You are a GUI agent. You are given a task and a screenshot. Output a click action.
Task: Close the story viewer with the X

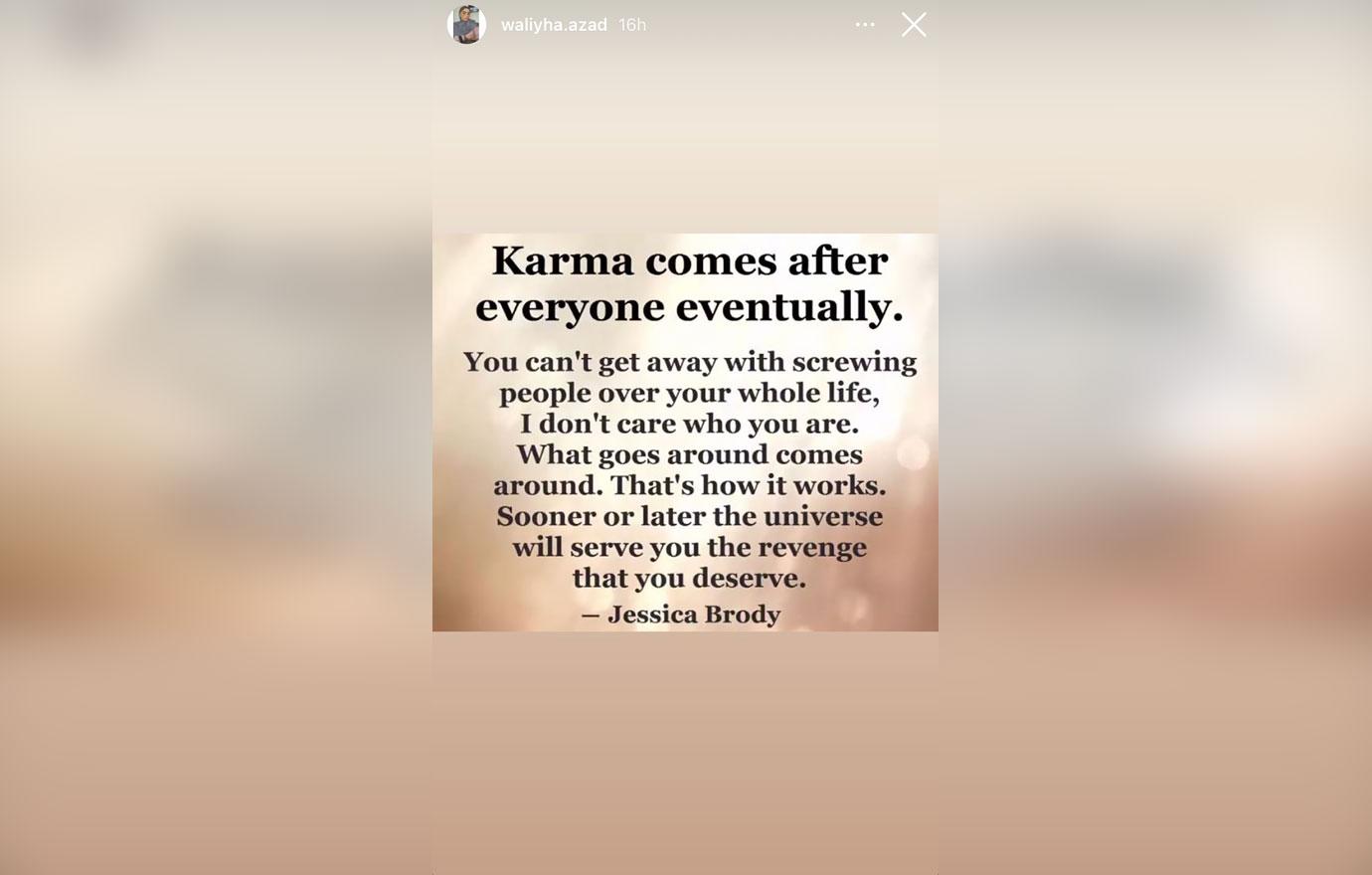[x=914, y=25]
